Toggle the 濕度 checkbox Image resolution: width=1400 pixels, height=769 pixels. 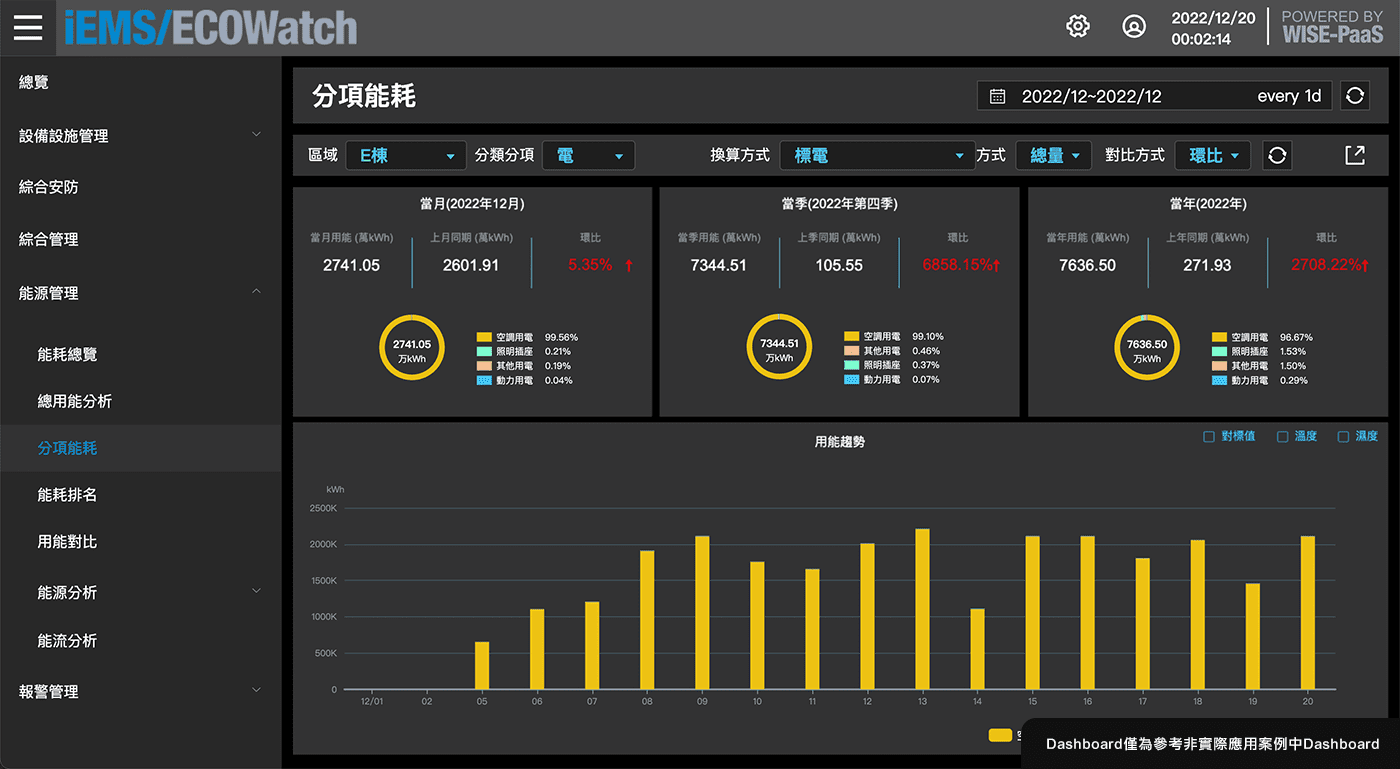(x=1344, y=437)
